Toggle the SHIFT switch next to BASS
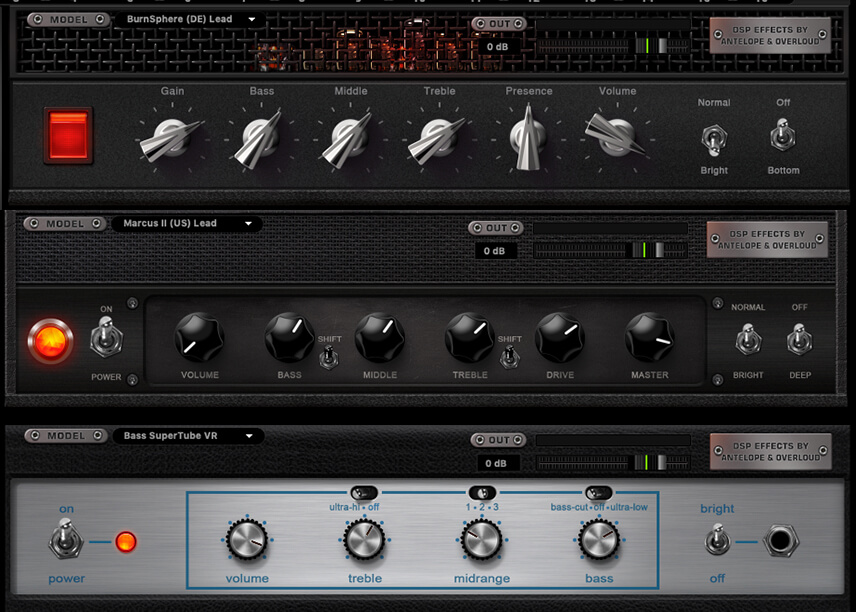 tap(329, 358)
